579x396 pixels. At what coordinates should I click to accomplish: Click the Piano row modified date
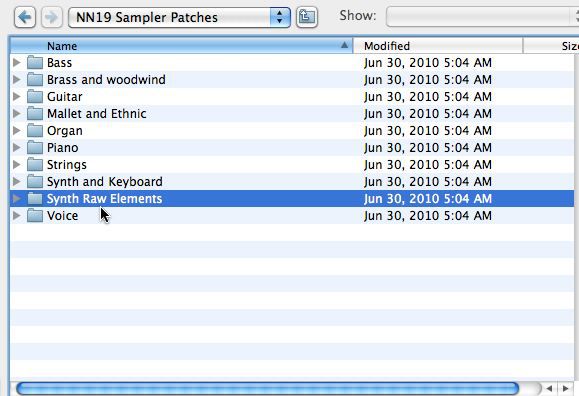(x=428, y=148)
